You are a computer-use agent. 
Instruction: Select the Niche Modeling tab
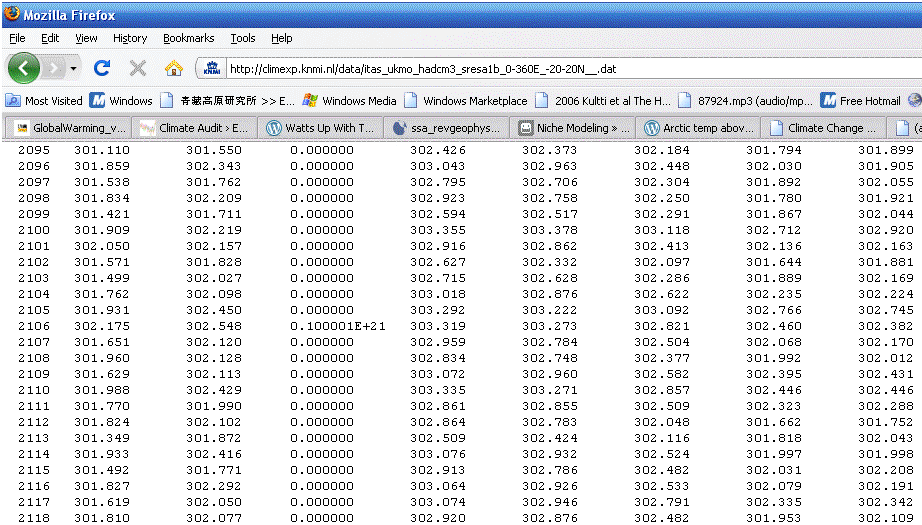(x=574, y=128)
